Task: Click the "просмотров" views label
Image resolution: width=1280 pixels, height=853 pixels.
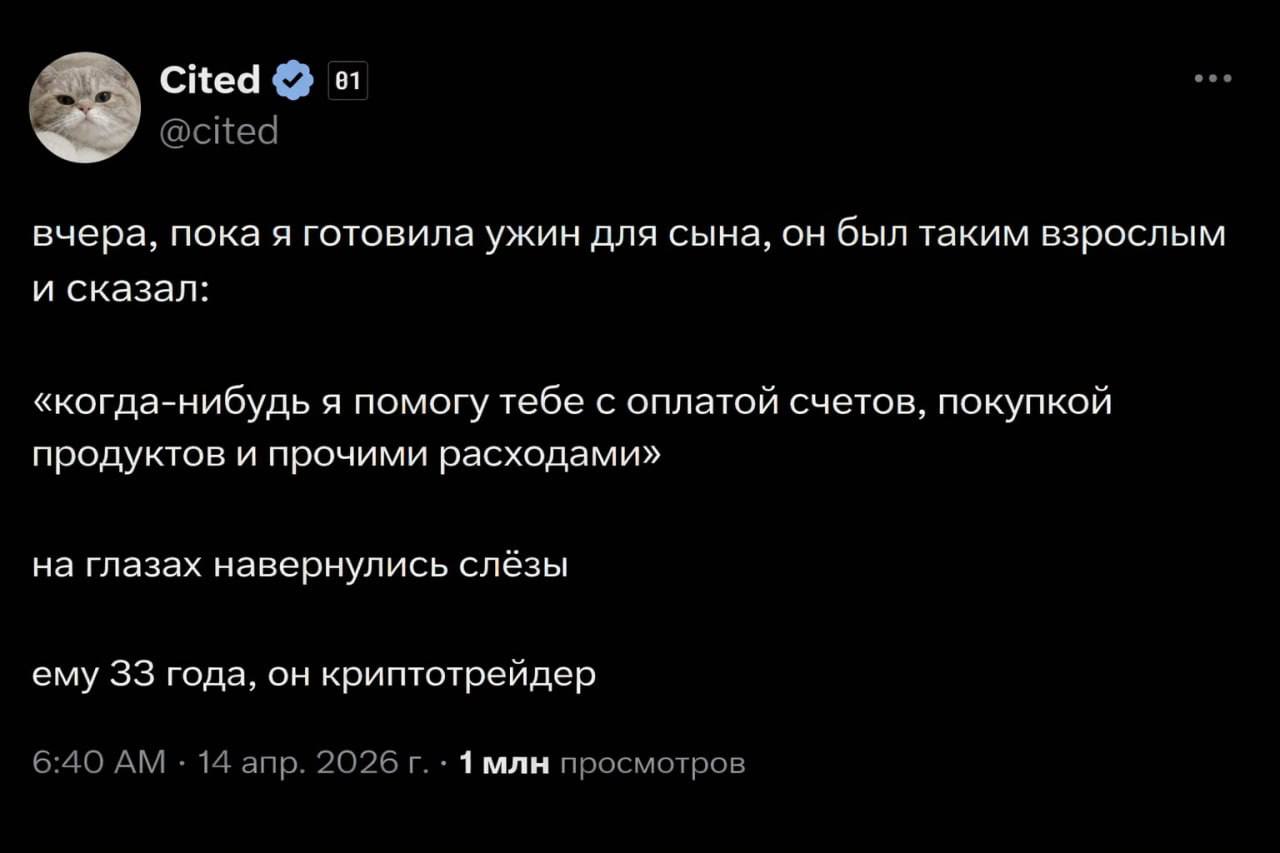Action: pyautogui.click(x=652, y=764)
